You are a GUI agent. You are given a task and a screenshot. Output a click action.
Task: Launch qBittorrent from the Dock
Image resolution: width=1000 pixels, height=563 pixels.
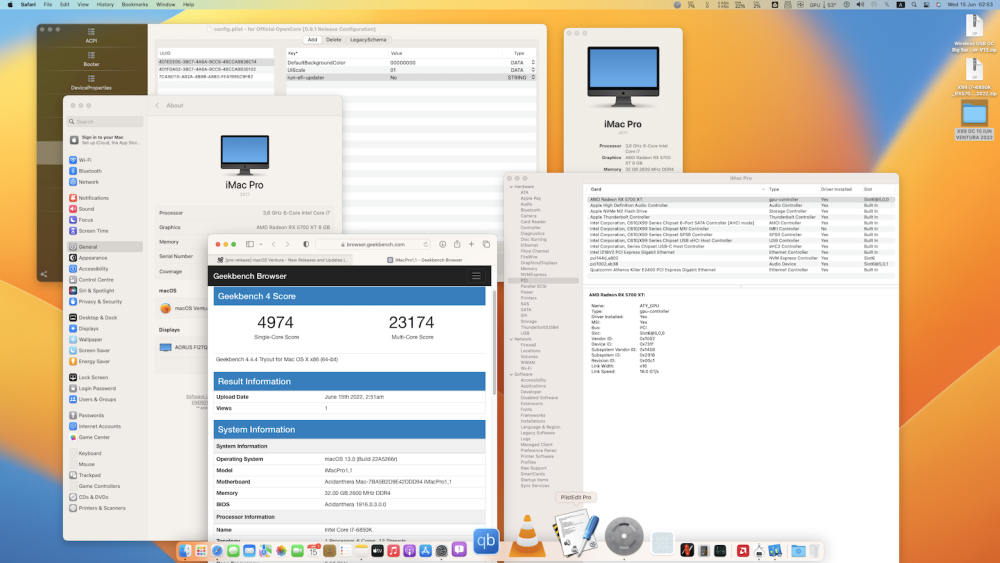tap(486, 541)
